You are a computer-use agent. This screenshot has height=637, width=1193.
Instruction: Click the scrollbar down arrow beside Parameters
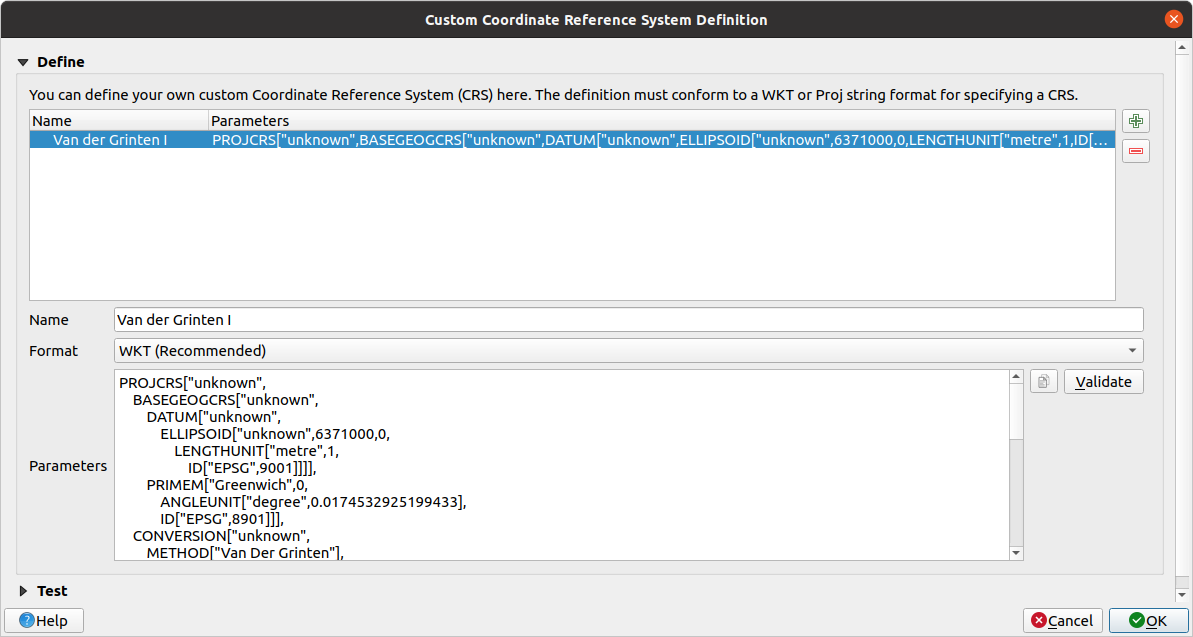(1016, 552)
